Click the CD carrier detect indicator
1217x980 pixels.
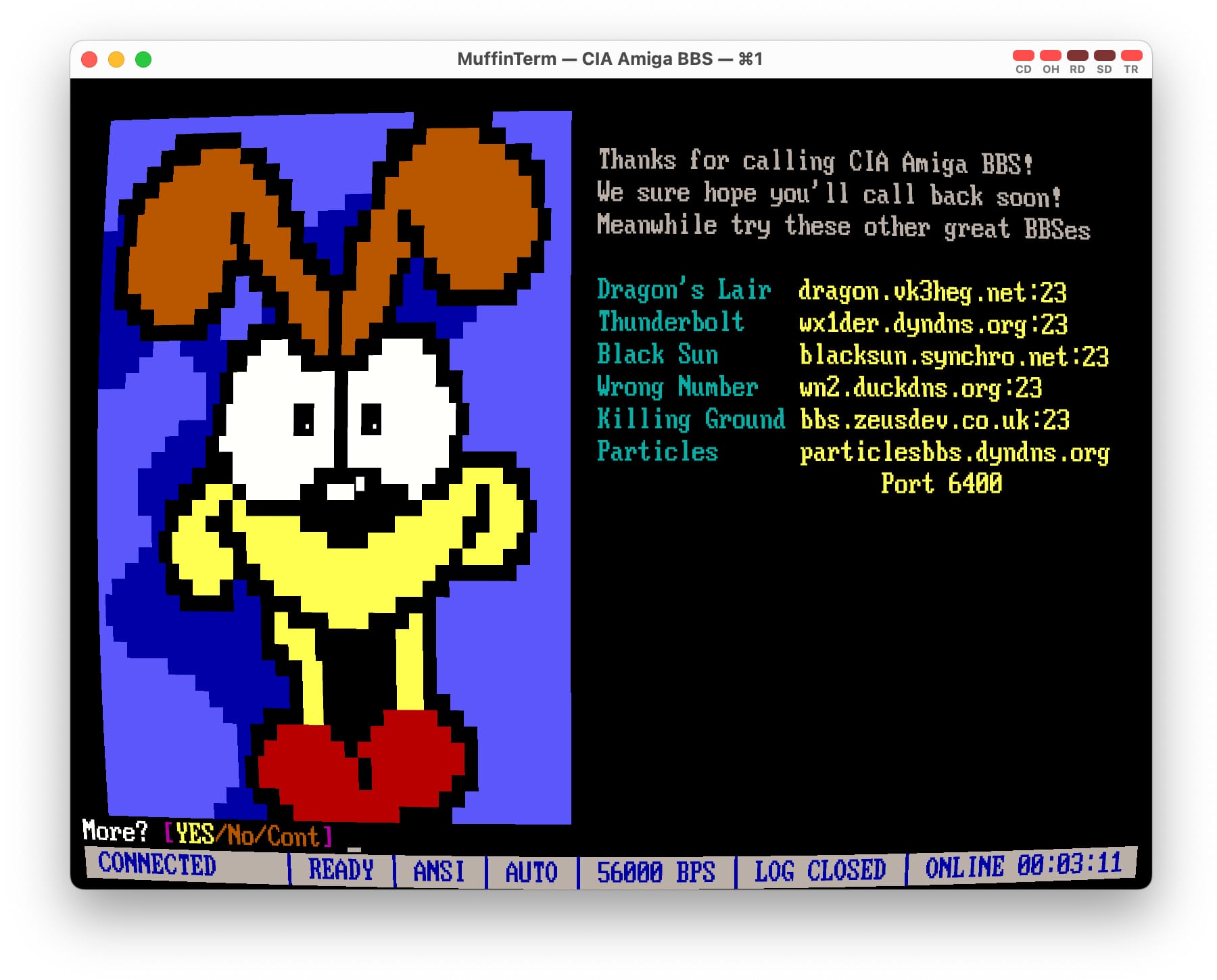(x=1023, y=55)
